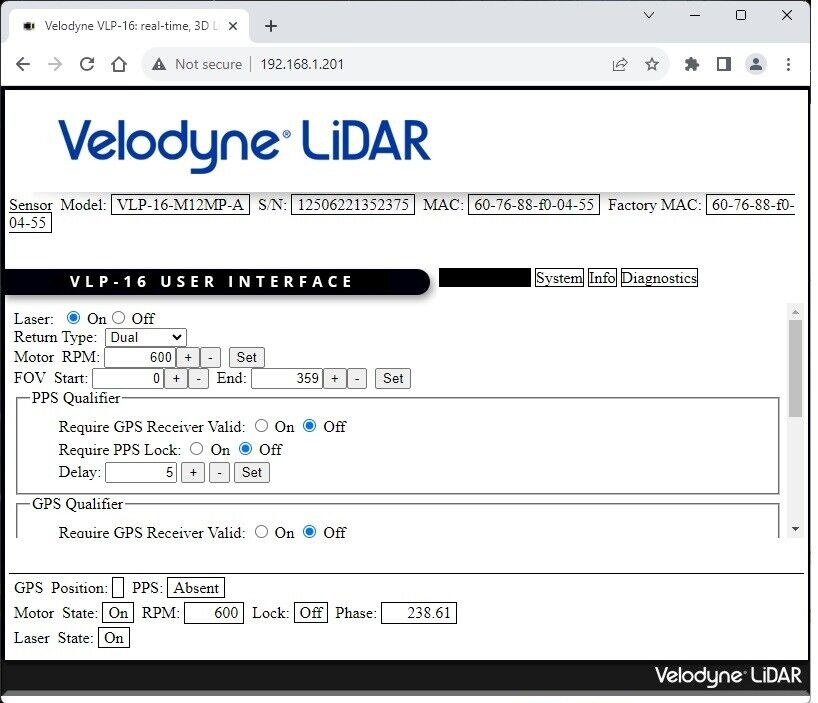Viewport: 818px width, 703px height.
Task: Open the Extensions puzzle icon
Action: 691,64
